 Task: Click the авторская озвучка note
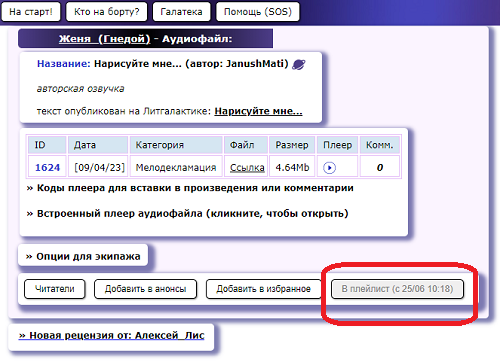[80, 89]
